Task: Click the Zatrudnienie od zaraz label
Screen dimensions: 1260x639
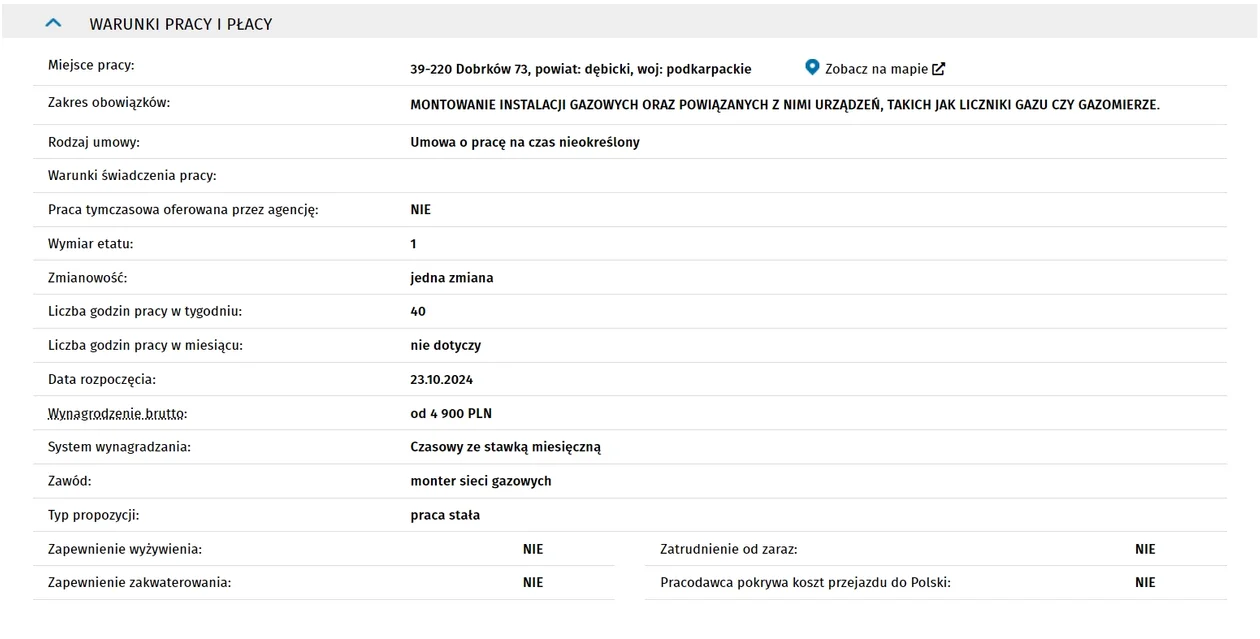Action: click(x=729, y=549)
